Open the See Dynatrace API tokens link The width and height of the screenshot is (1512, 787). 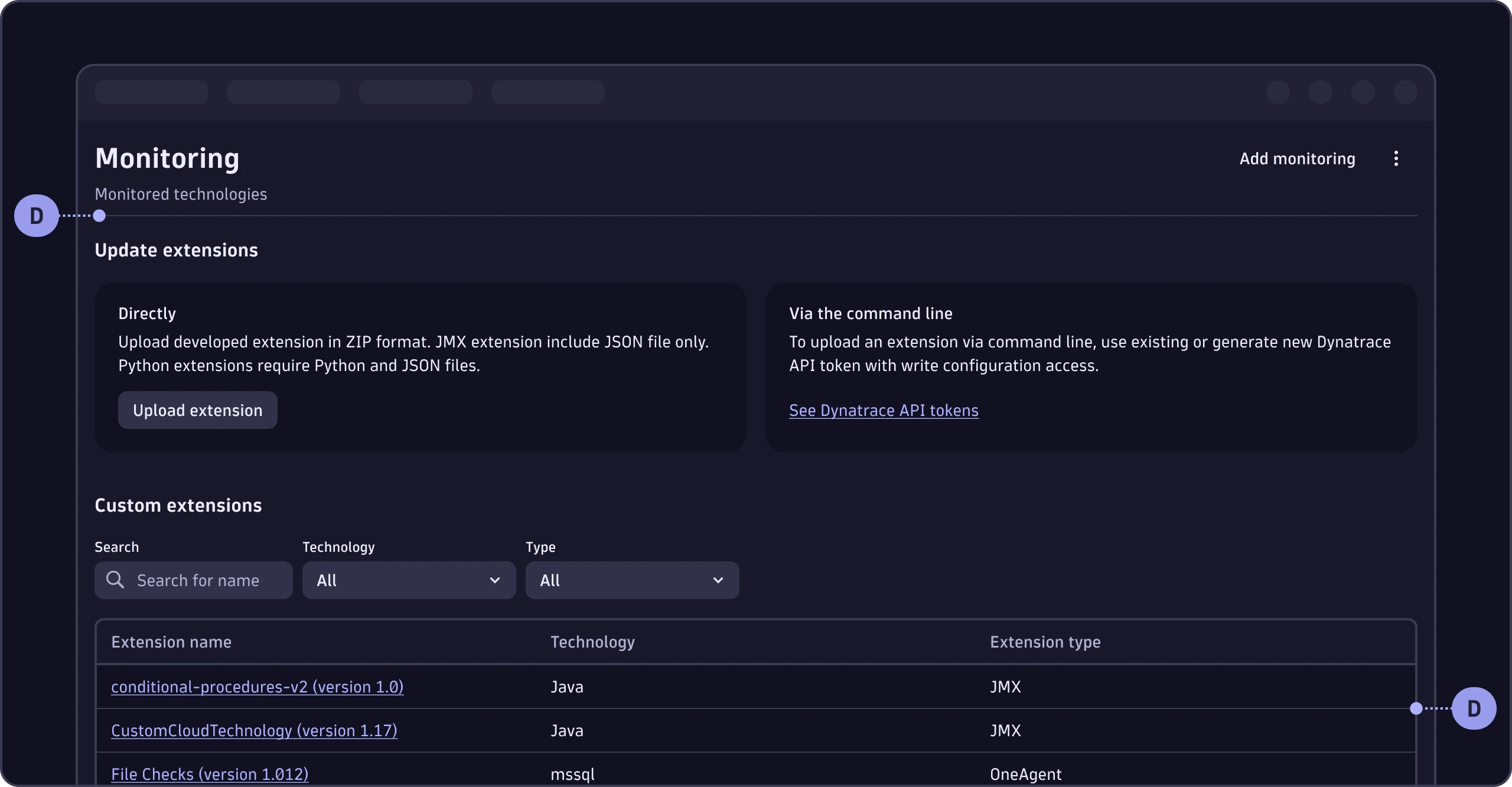[x=884, y=410]
